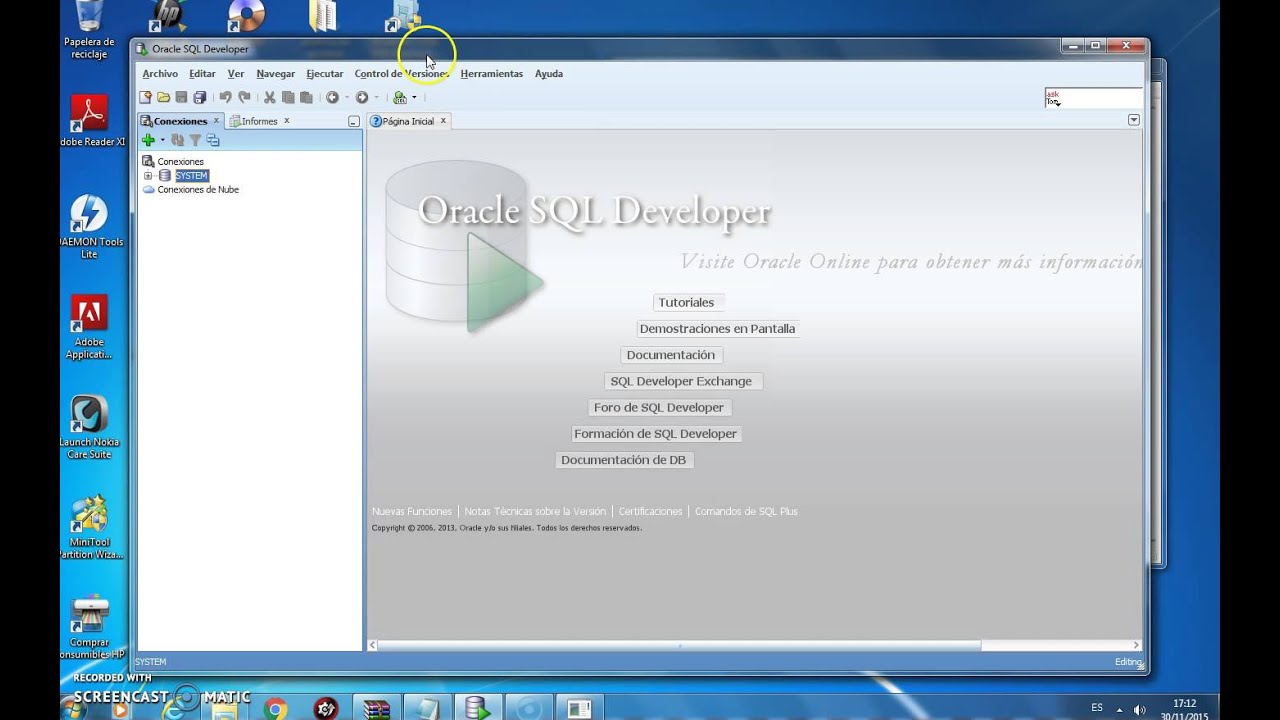
Task: Click the Conexiones de Nube cloud icon
Action: point(149,189)
